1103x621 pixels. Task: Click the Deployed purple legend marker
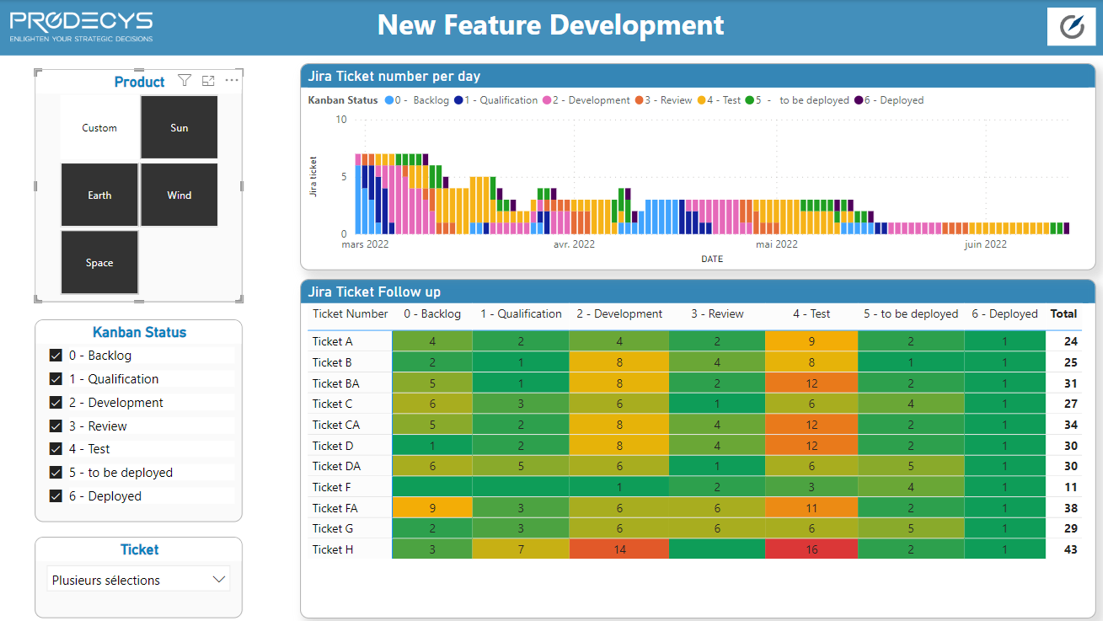(x=859, y=100)
